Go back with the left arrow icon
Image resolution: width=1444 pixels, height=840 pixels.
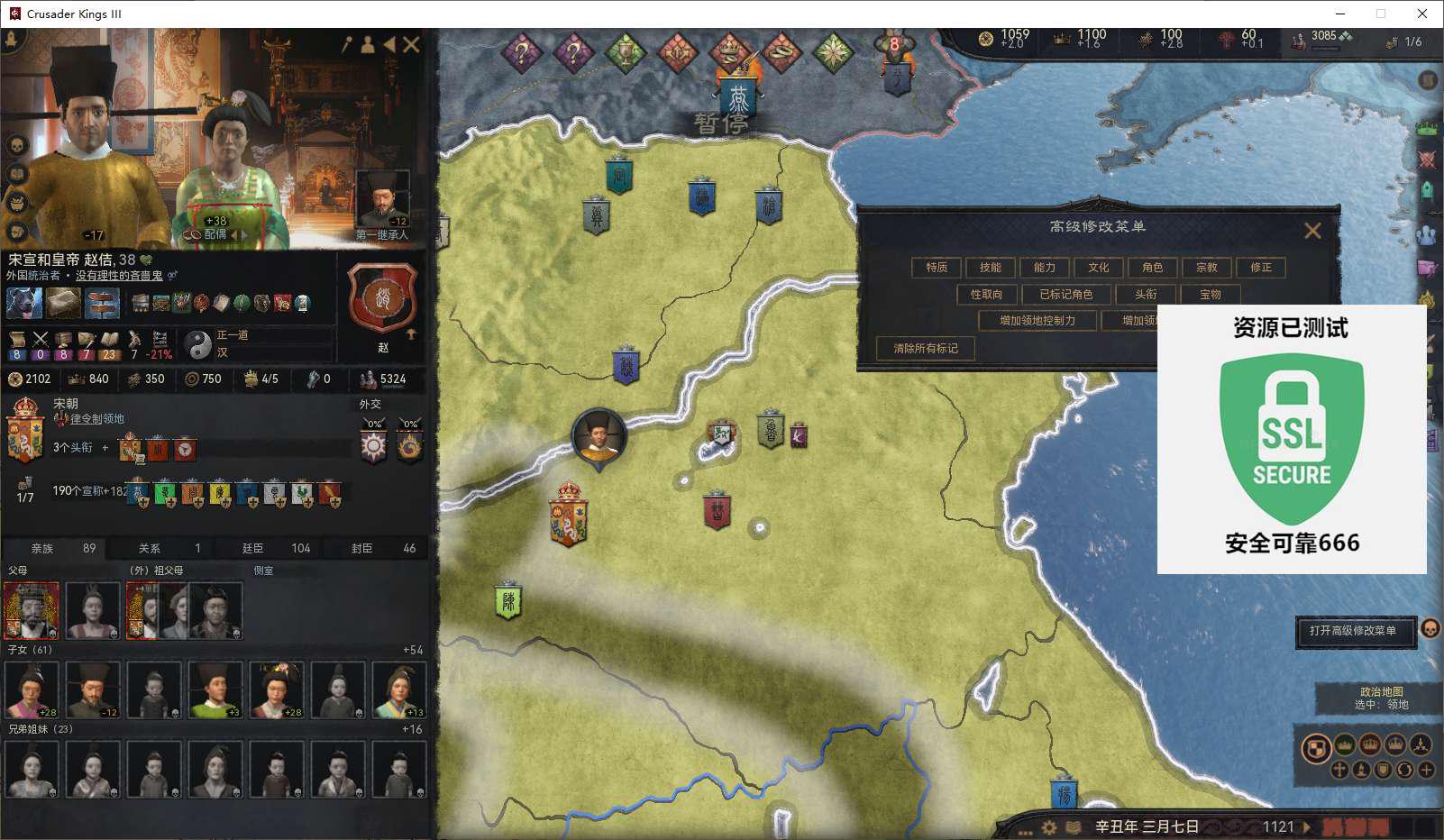(x=389, y=44)
